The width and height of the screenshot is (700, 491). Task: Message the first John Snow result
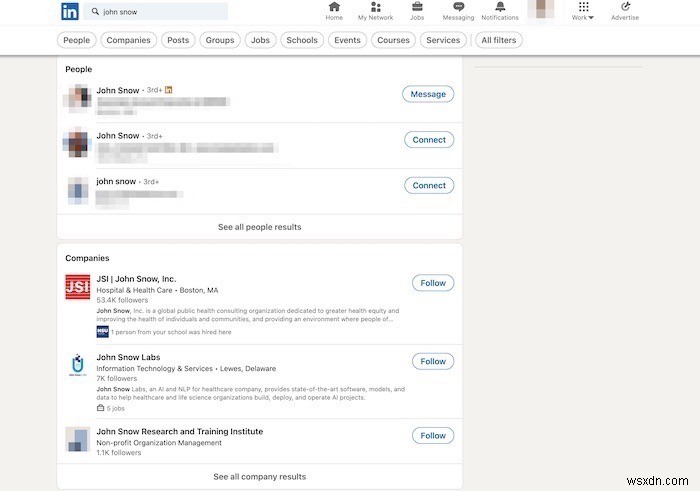(428, 94)
